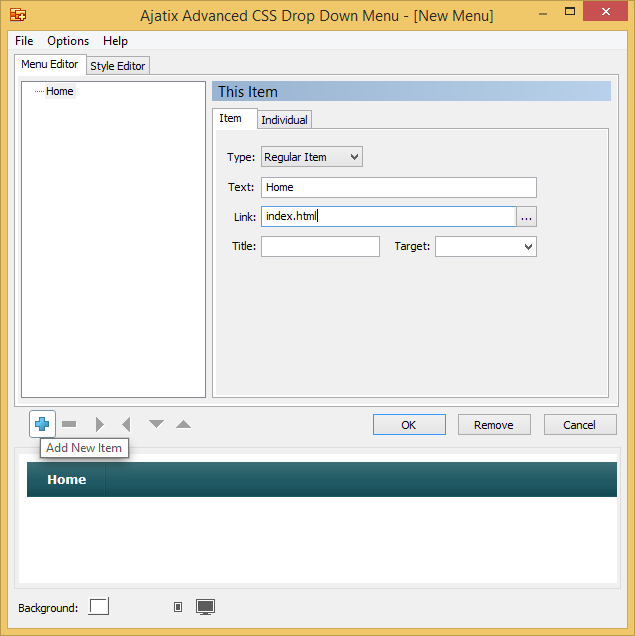The width and height of the screenshot is (635, 636).
Task: Open the File menu
Action: coord(24,41)
